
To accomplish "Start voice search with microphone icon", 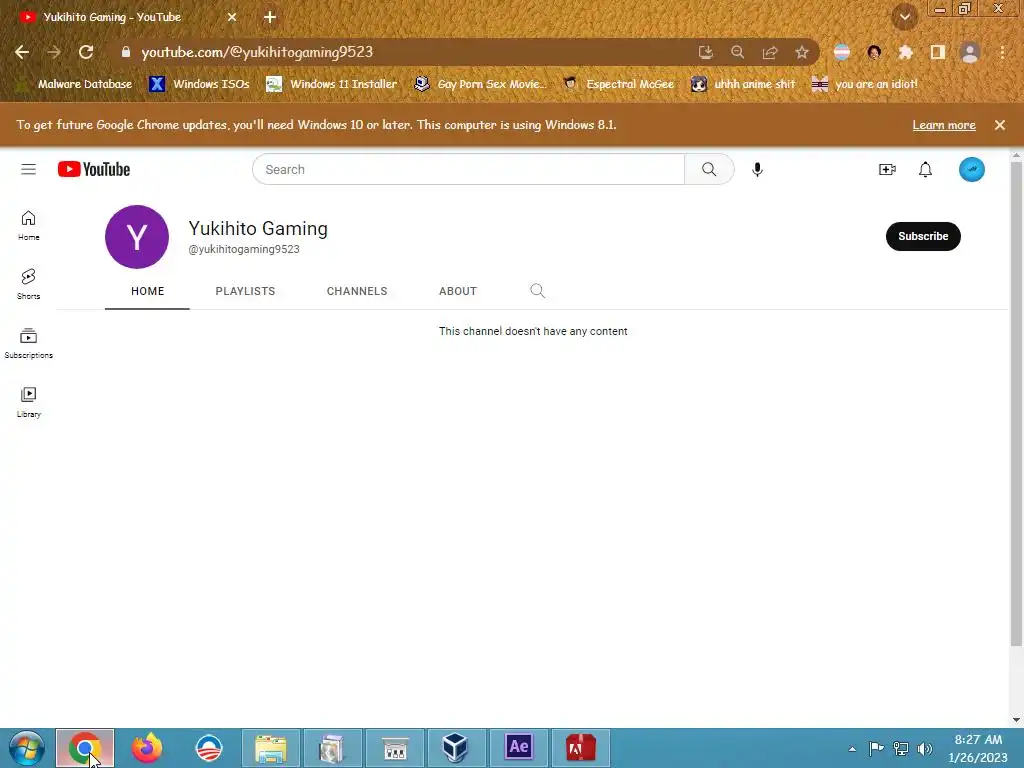I will [757, 170].
